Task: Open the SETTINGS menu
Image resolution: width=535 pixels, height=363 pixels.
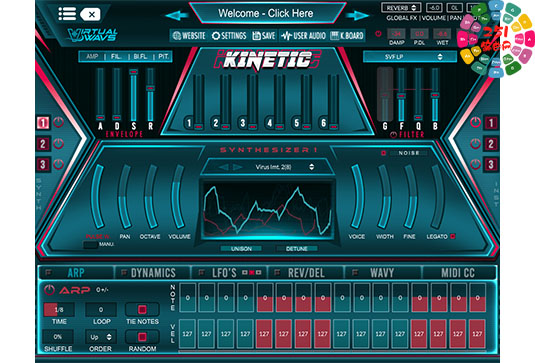Action: [x=229, y=35]
